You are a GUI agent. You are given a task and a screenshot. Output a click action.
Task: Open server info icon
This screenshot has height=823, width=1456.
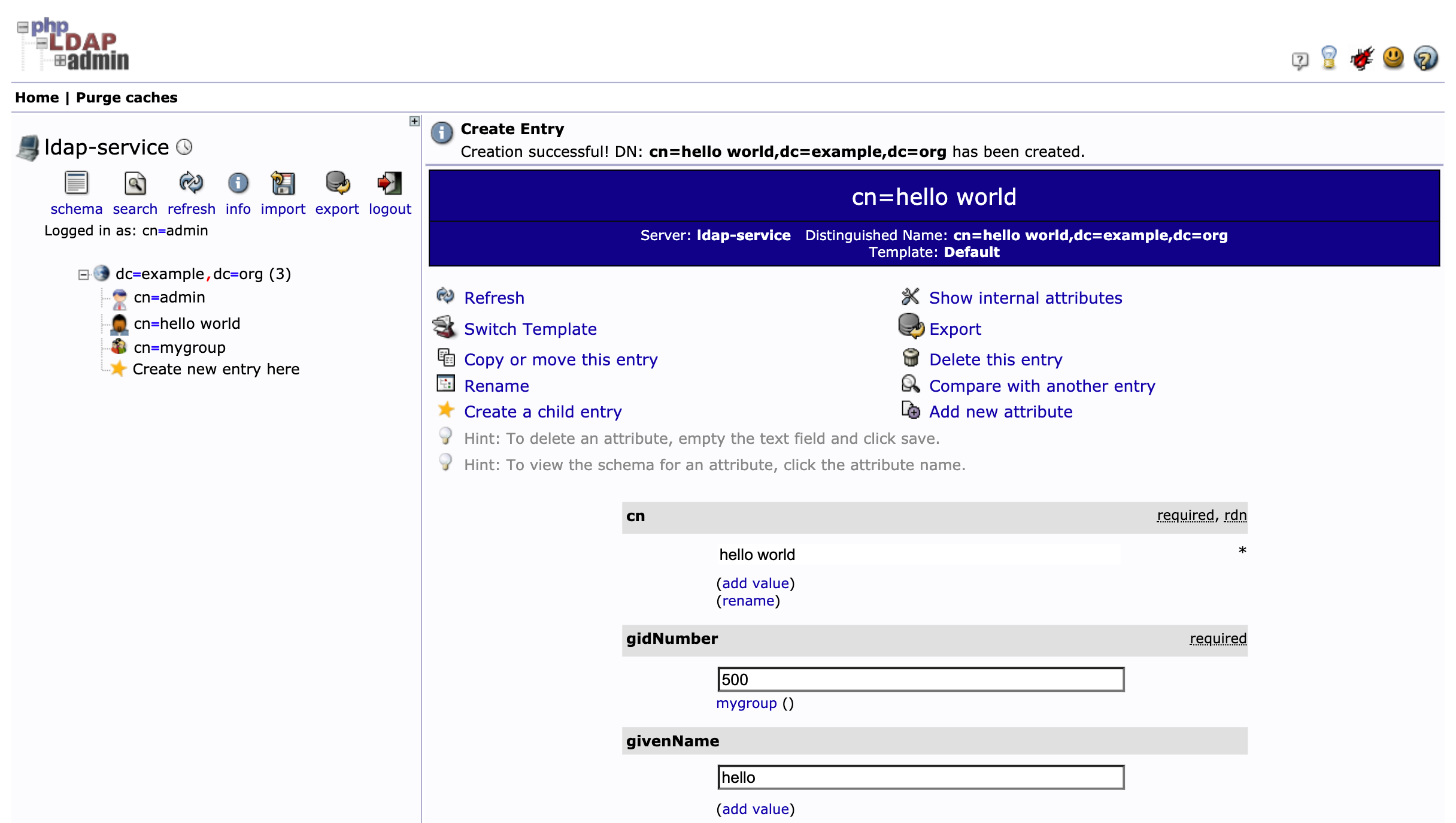tap(238, 183)
